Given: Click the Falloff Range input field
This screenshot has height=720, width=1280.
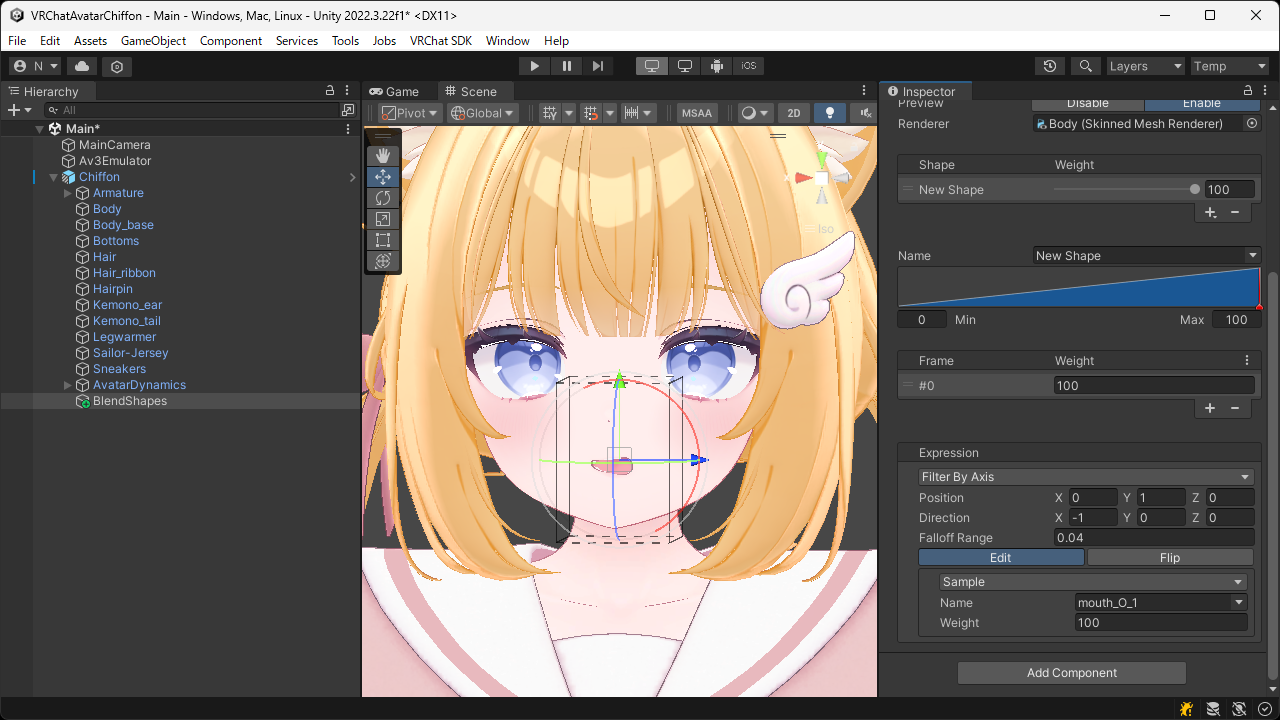Looking at the screenshot, I should coord(1153,538).
